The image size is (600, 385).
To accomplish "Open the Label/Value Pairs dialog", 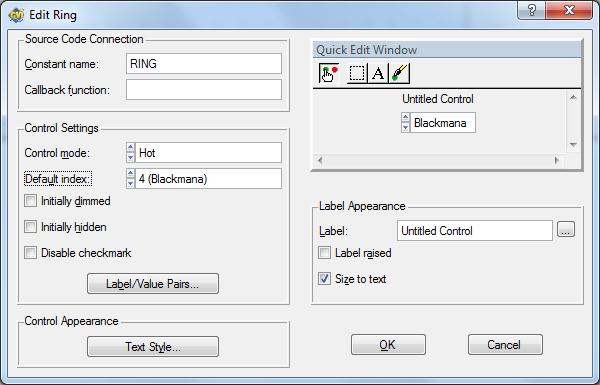I will [153, 284].
